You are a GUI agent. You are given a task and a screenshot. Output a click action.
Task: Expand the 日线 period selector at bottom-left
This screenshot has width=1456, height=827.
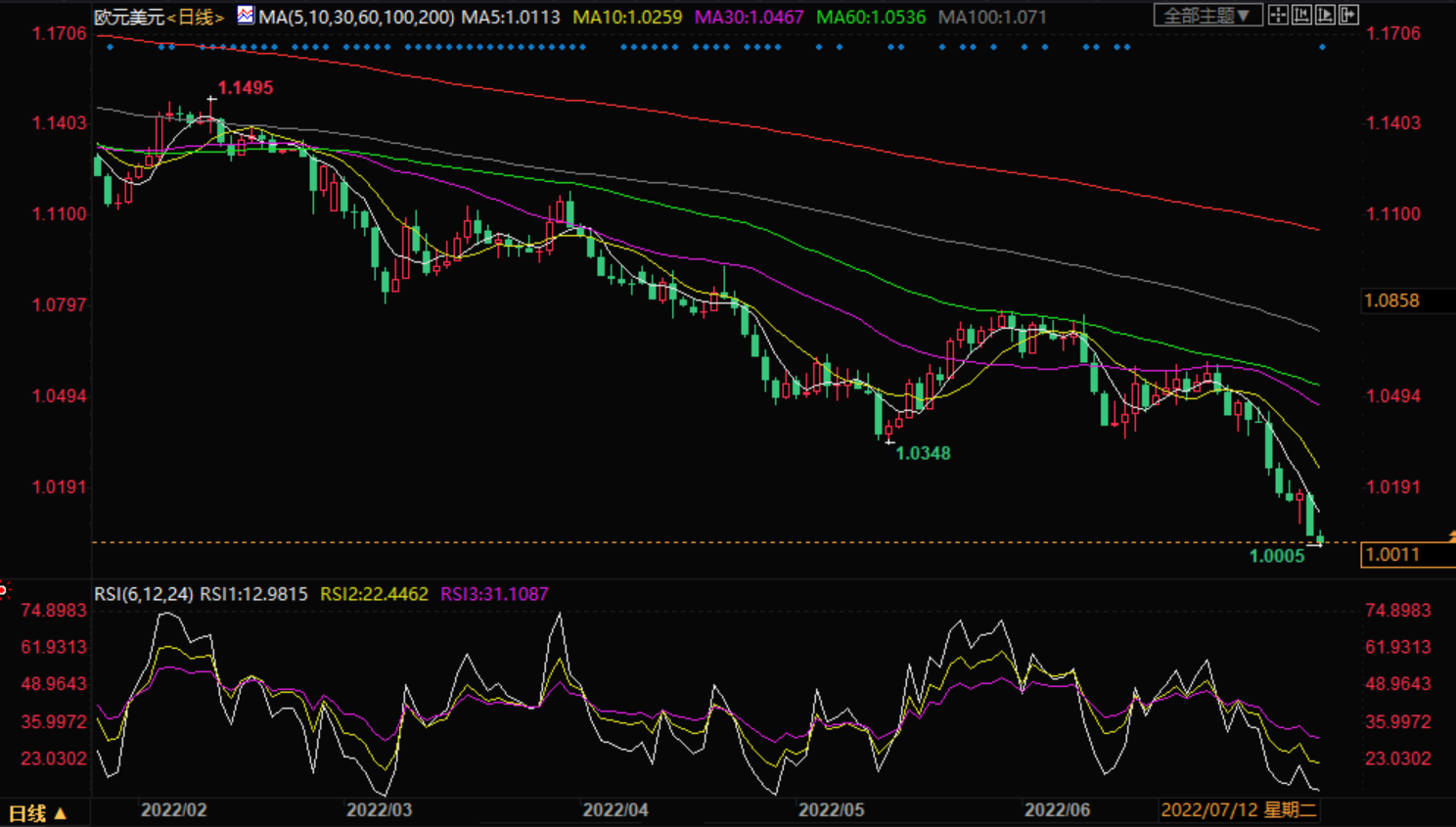click(x=37, y=813)
